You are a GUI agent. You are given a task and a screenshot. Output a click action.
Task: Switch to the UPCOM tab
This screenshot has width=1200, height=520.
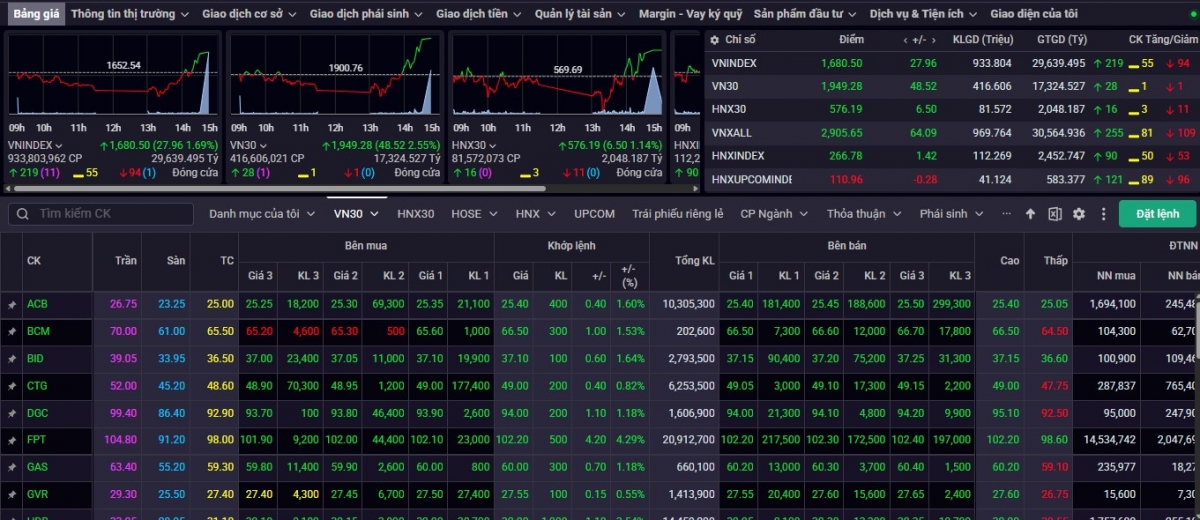click(x=594, y=214)
